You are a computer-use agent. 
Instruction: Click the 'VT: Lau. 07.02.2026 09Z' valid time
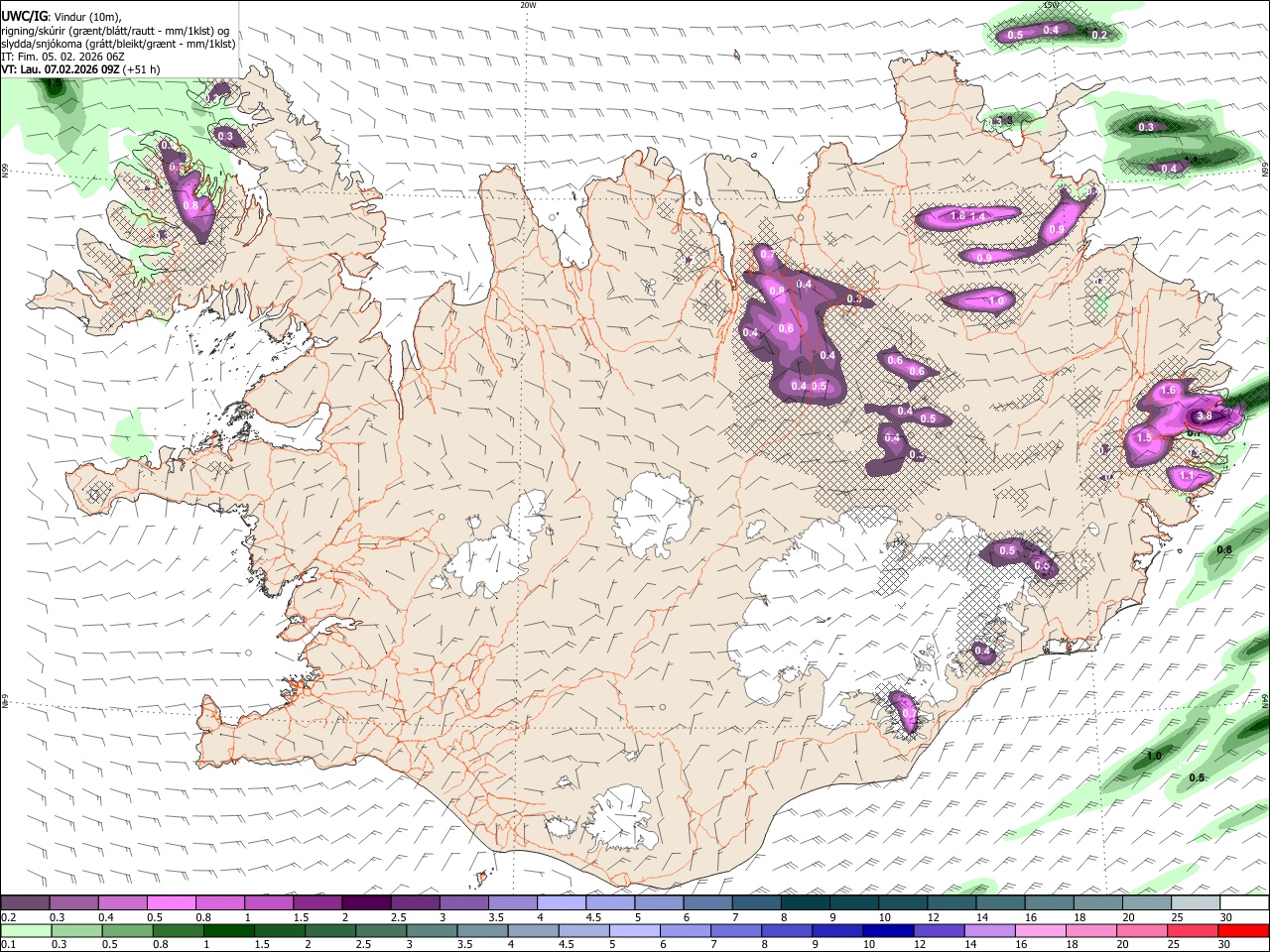pos(61,69)
